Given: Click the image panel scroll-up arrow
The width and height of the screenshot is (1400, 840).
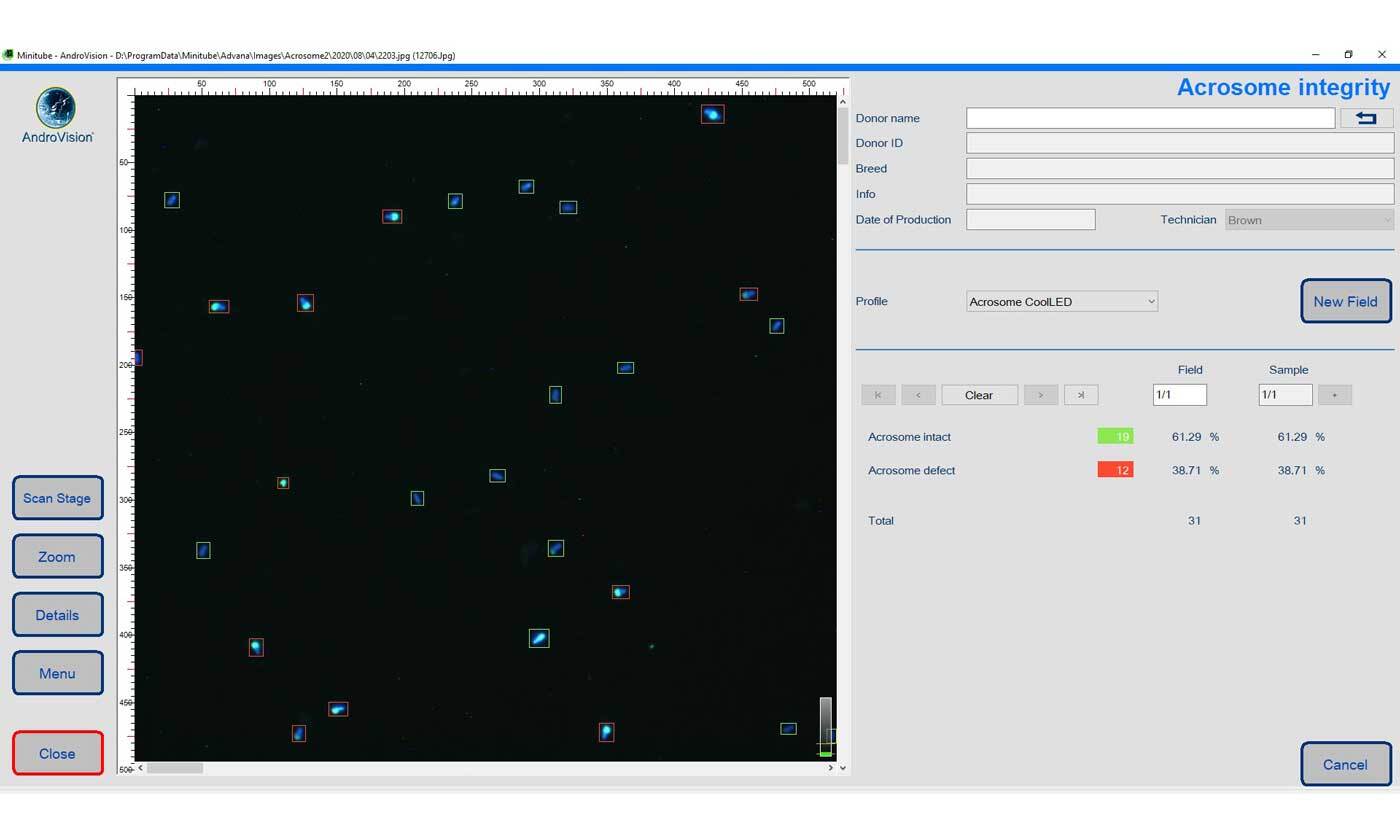Looking at the screenshot, I should [843, 102].
